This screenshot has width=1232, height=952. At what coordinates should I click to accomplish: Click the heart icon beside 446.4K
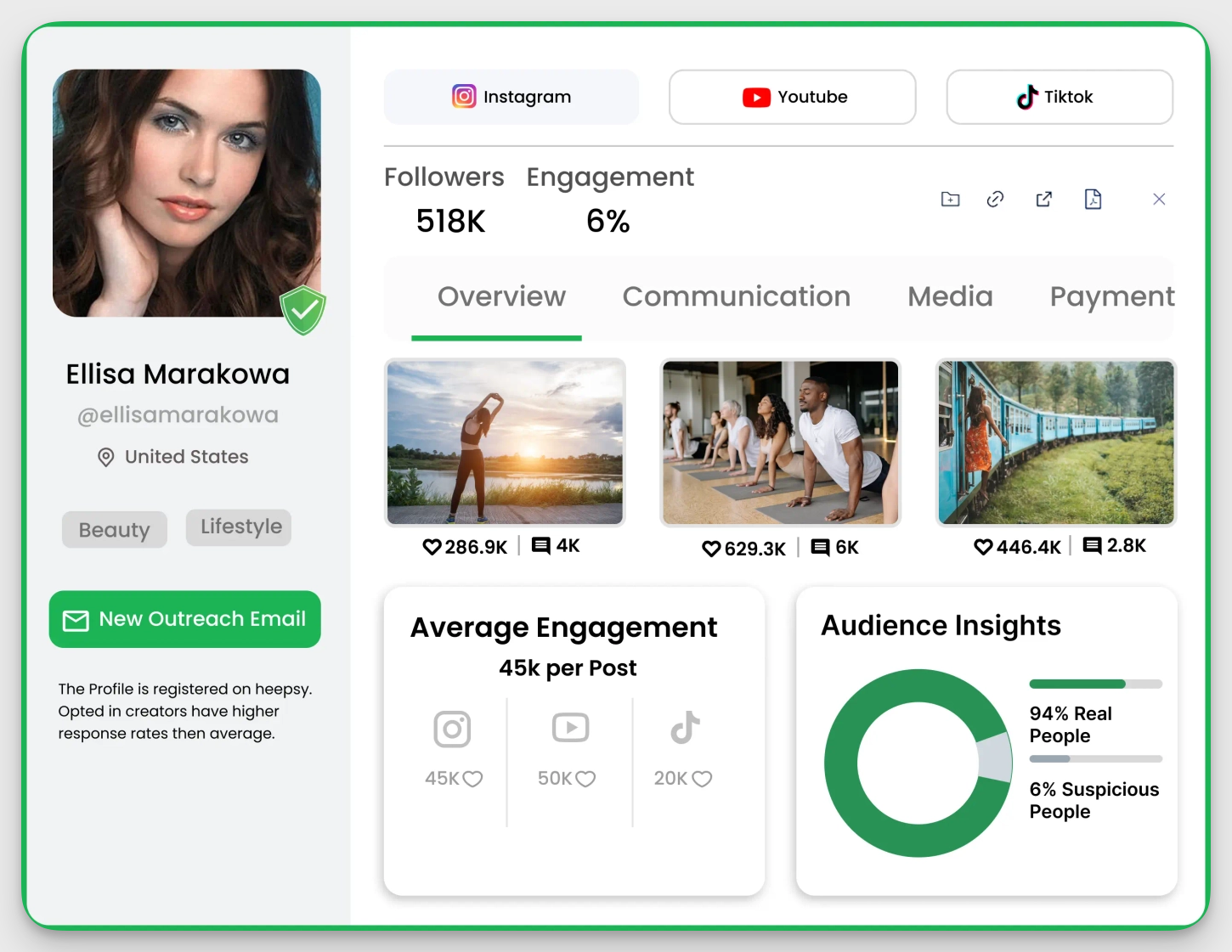point(983,547)
